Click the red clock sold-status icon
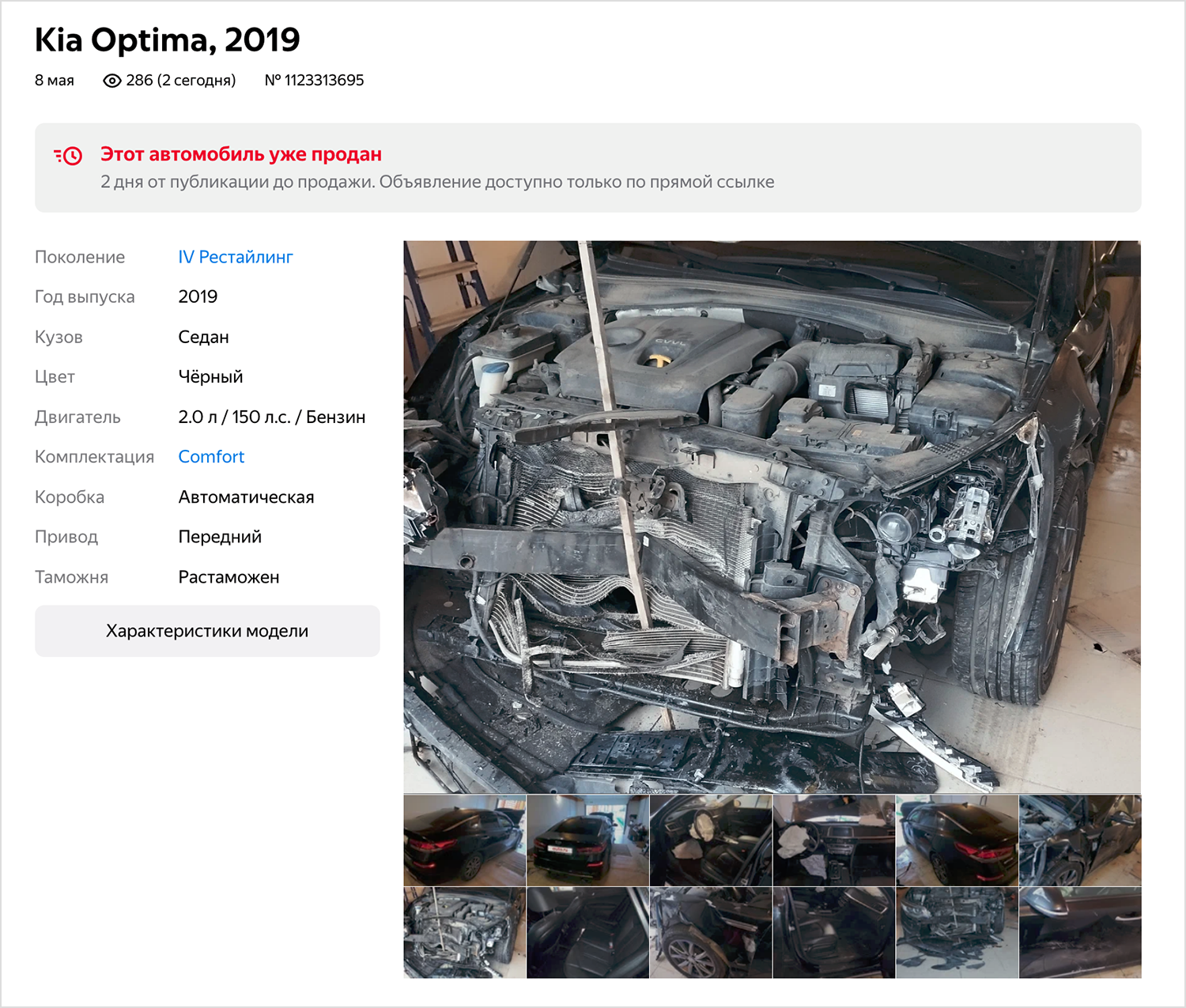The width and height of the screenshot is (1186, 1008). [x=68, y=155]
